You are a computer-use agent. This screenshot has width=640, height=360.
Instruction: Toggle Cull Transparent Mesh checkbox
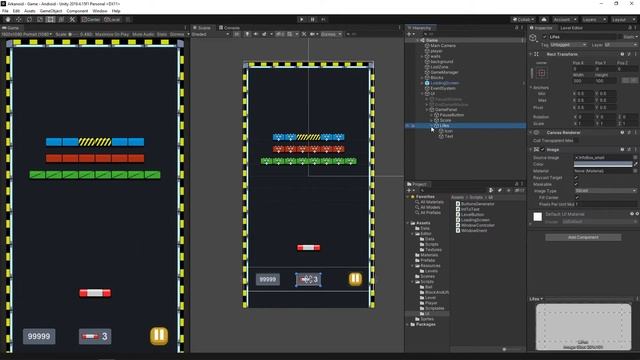pos(576,140)
